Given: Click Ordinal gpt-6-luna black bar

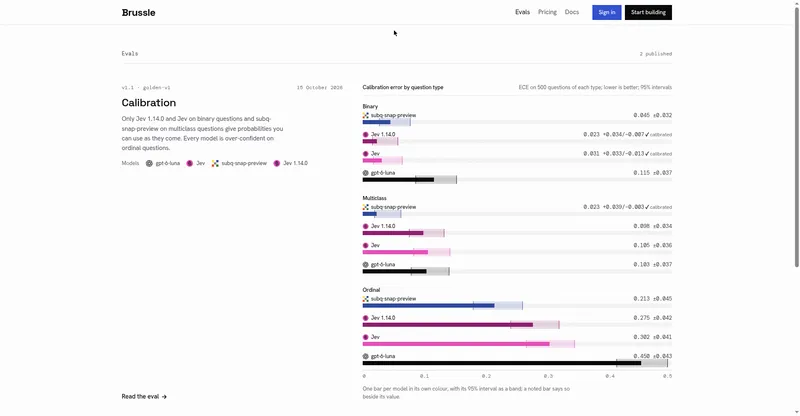Looking at the screenshot, I should pyautogui.click(x=502, y=363).
